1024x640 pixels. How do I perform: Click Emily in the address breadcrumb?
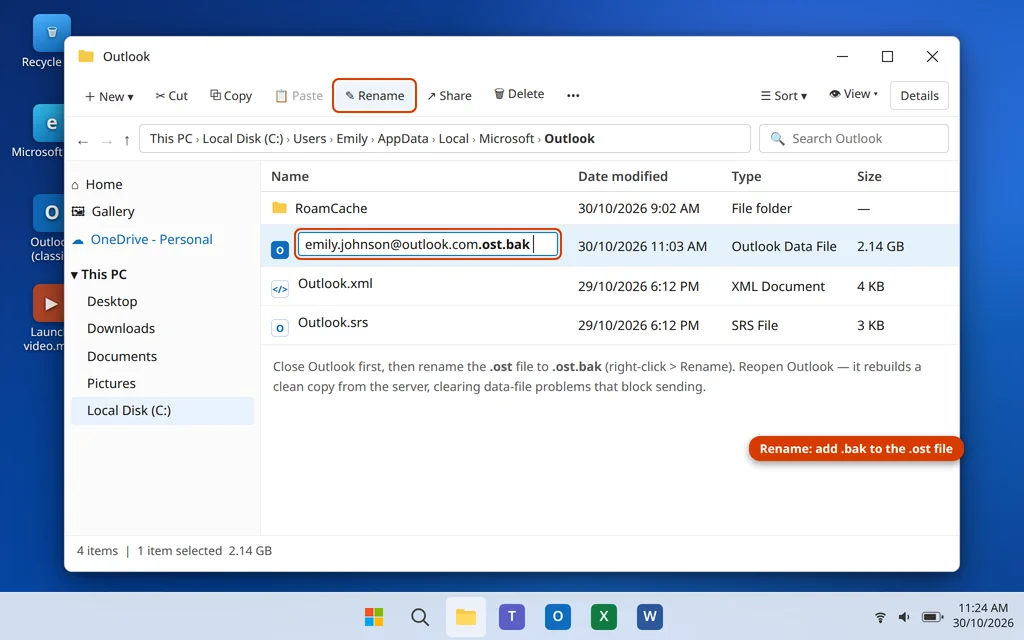[352, 138]
